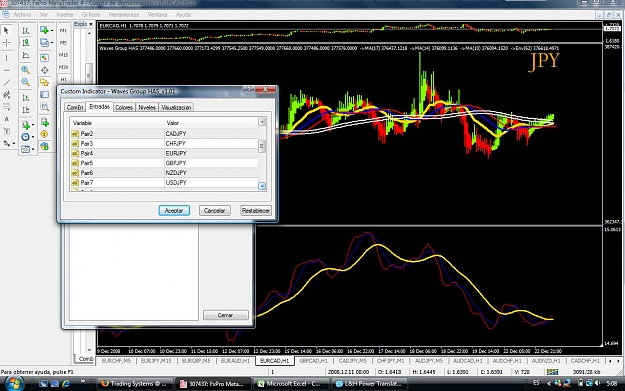Click the inputs list scroll down arrow
Image resolution: width=625 pixels, height=391 pixels.
pos(262,186)
